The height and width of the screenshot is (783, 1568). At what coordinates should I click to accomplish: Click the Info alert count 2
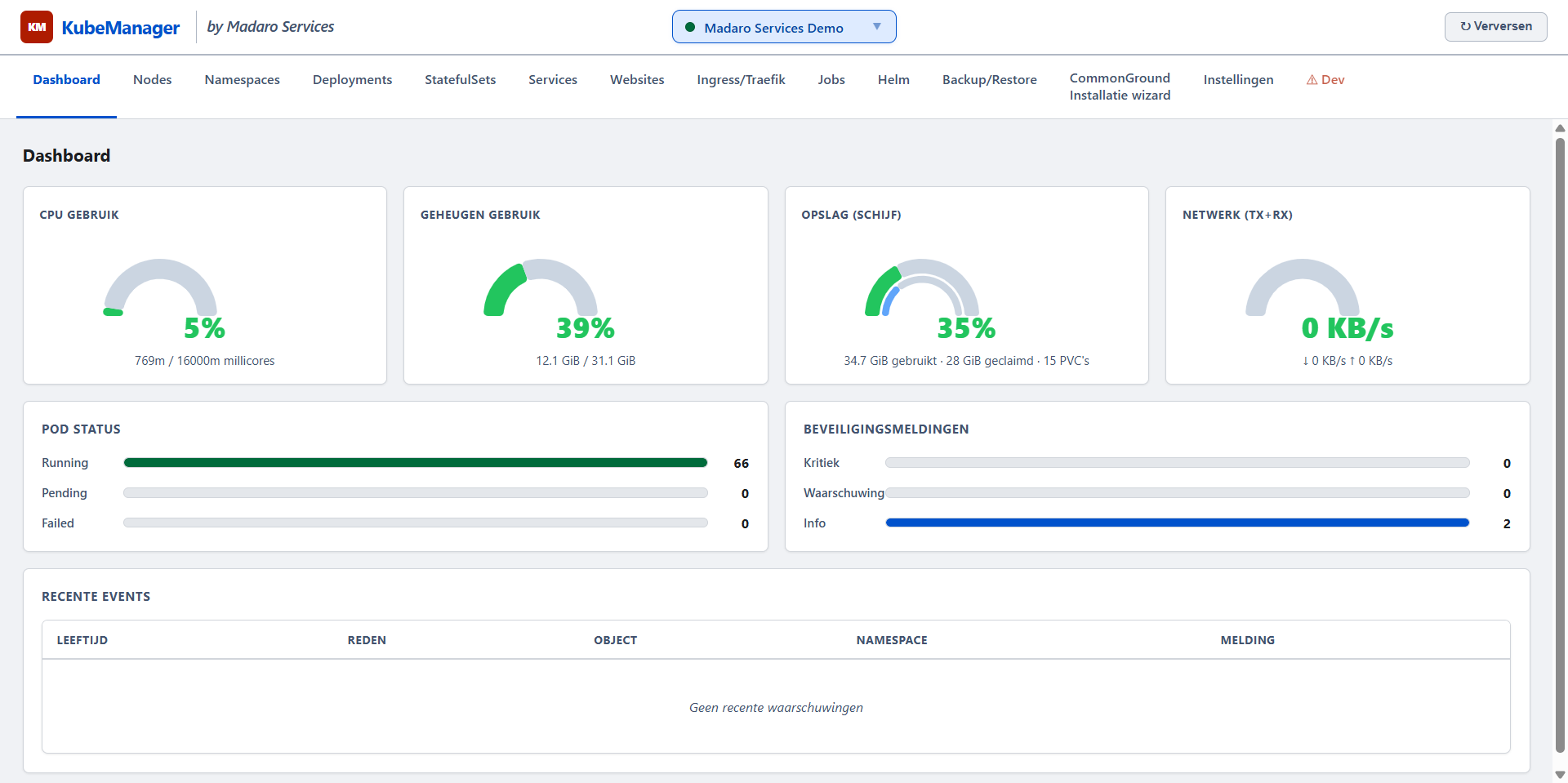tap(1507, 524)
